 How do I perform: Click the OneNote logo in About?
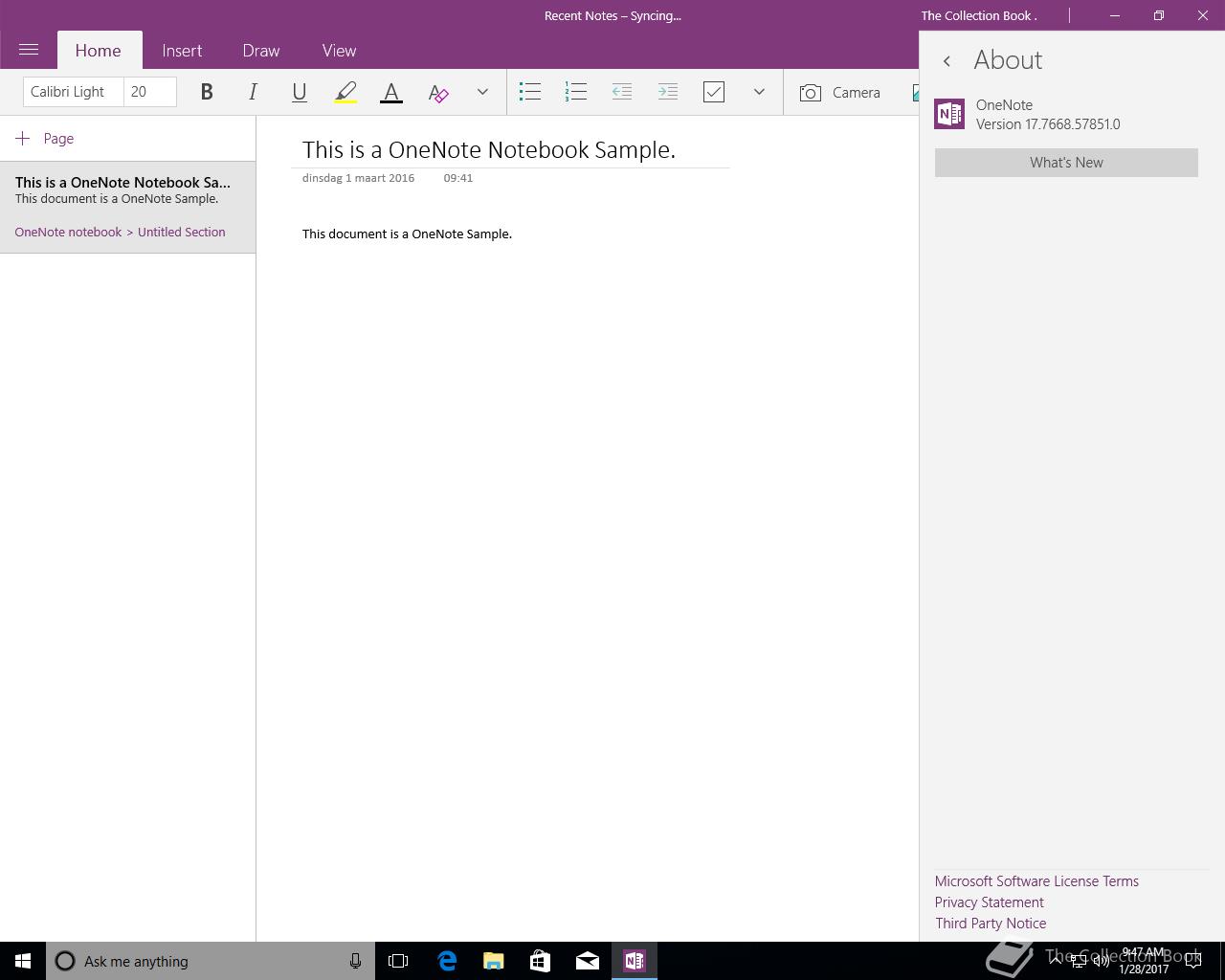[949, 114]
